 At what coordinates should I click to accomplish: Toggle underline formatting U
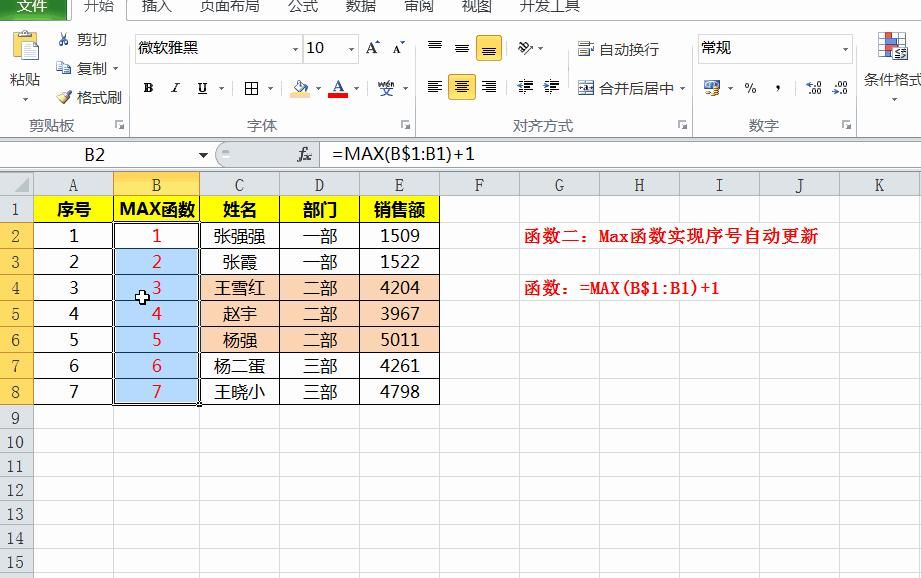[202, 88]
